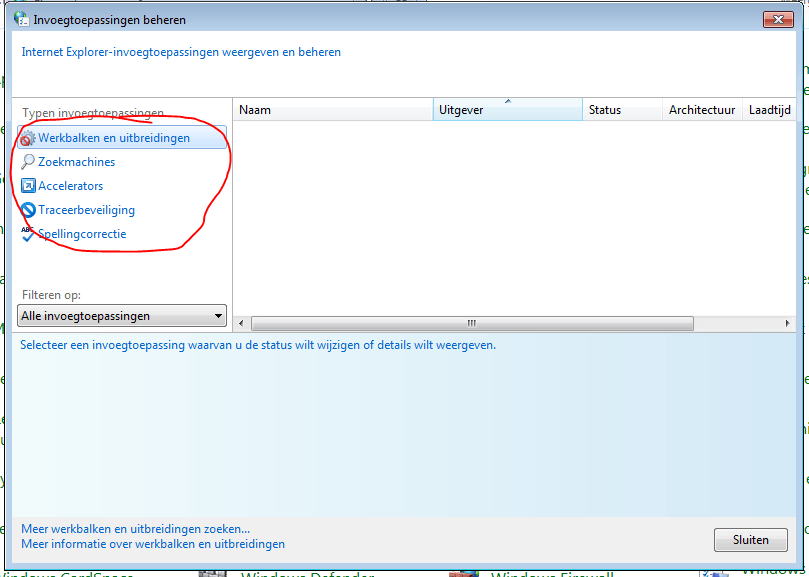Click the Internet Explorer-invoegtoepassingen weergeven heading
809x577 pixels.
click(x=181, y=52)
